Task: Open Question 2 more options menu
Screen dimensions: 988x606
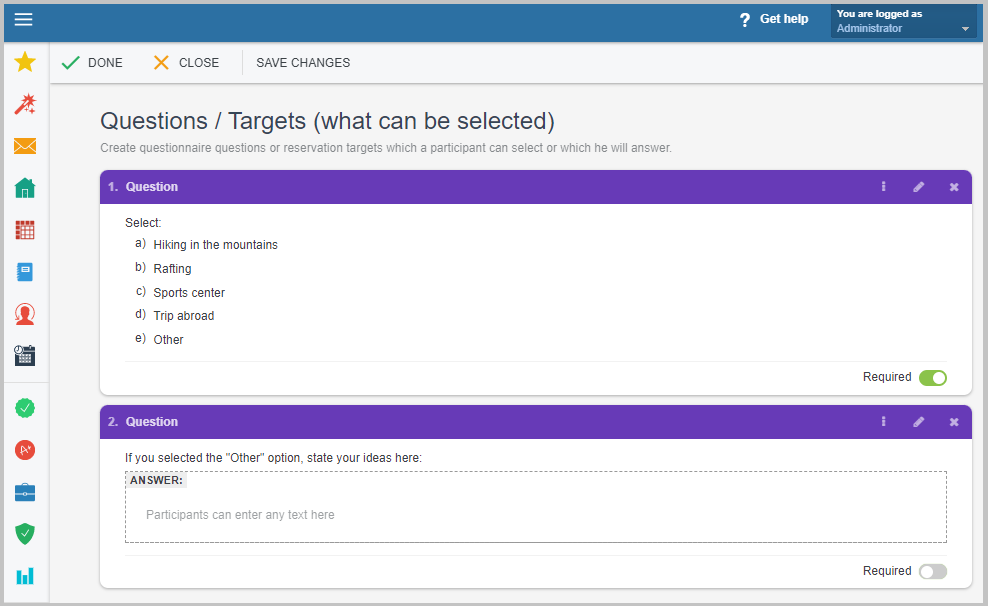Action: [884, 422]
